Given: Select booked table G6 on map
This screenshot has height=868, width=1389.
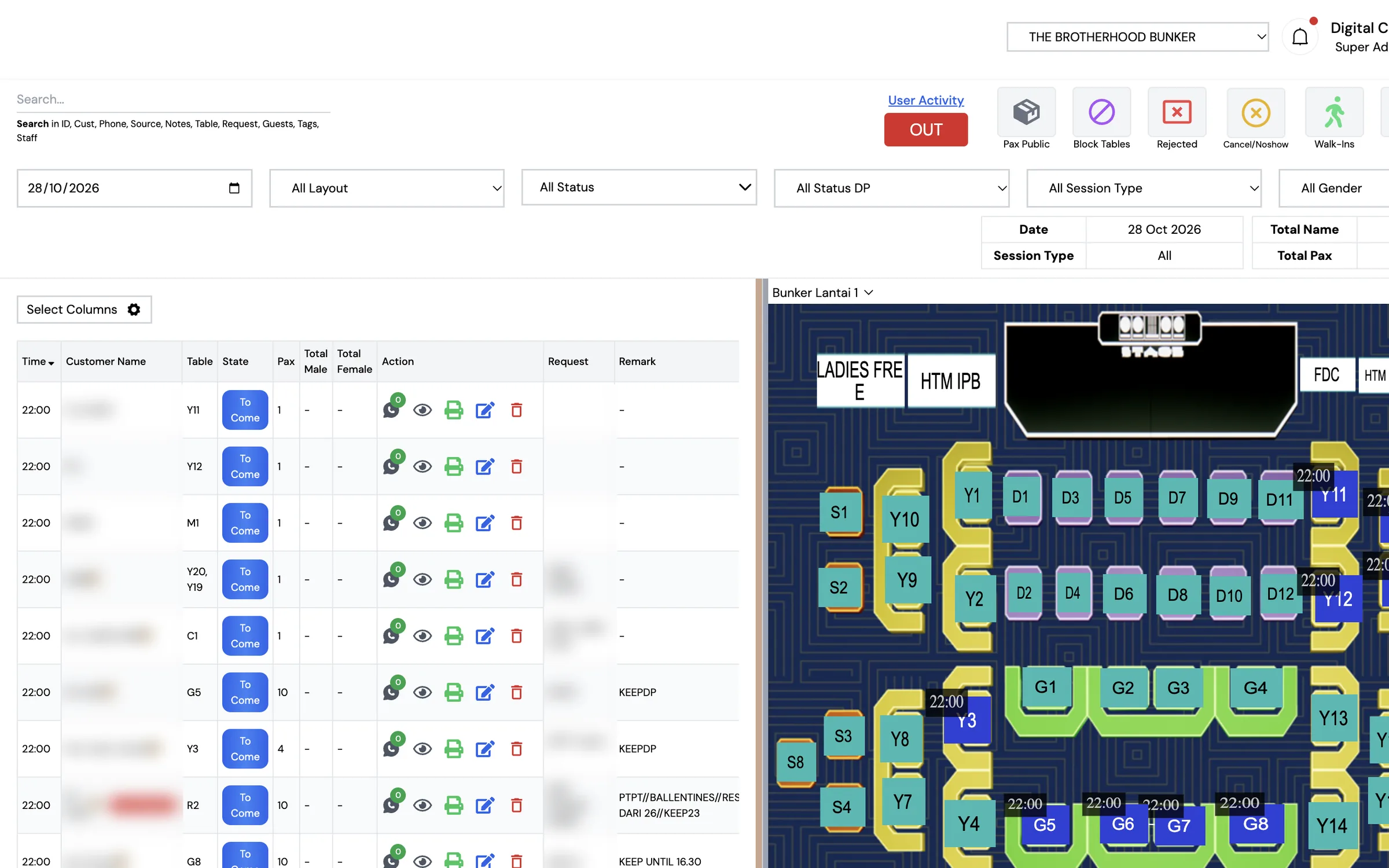Looking at the screenshot, I should click(1123, 824).
